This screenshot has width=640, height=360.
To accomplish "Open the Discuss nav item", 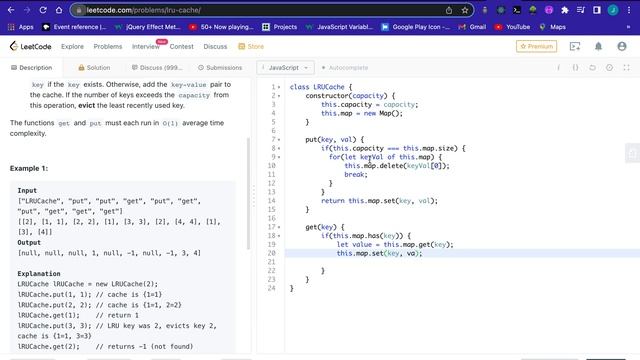I will click(215, 47).
